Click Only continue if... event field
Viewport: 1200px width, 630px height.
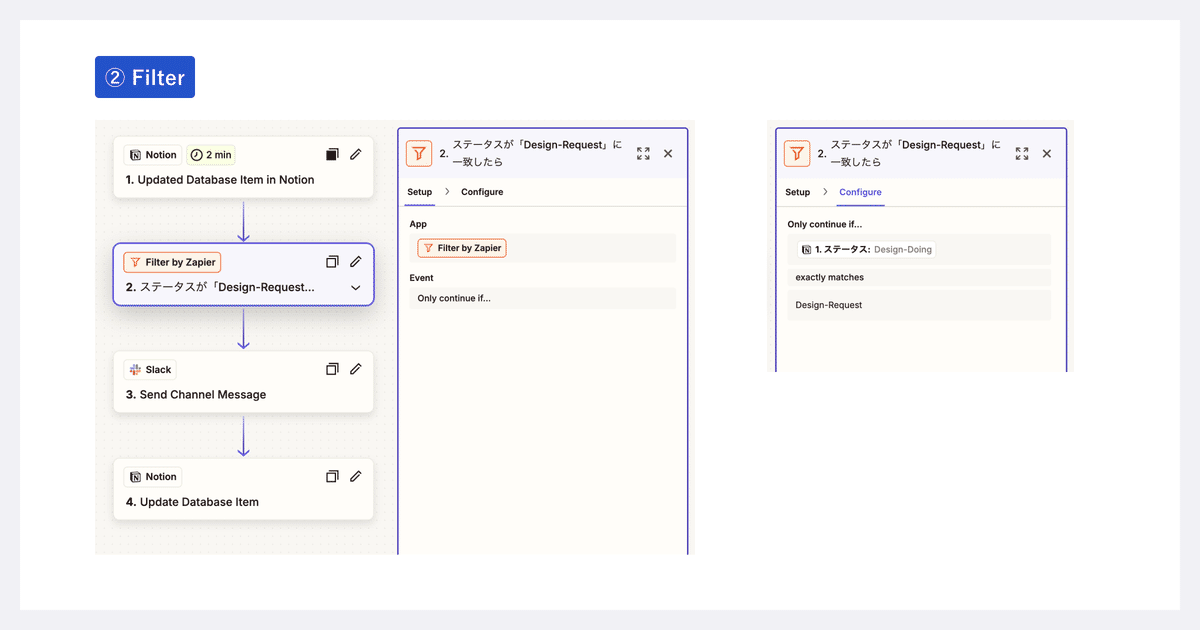(543, 298)
